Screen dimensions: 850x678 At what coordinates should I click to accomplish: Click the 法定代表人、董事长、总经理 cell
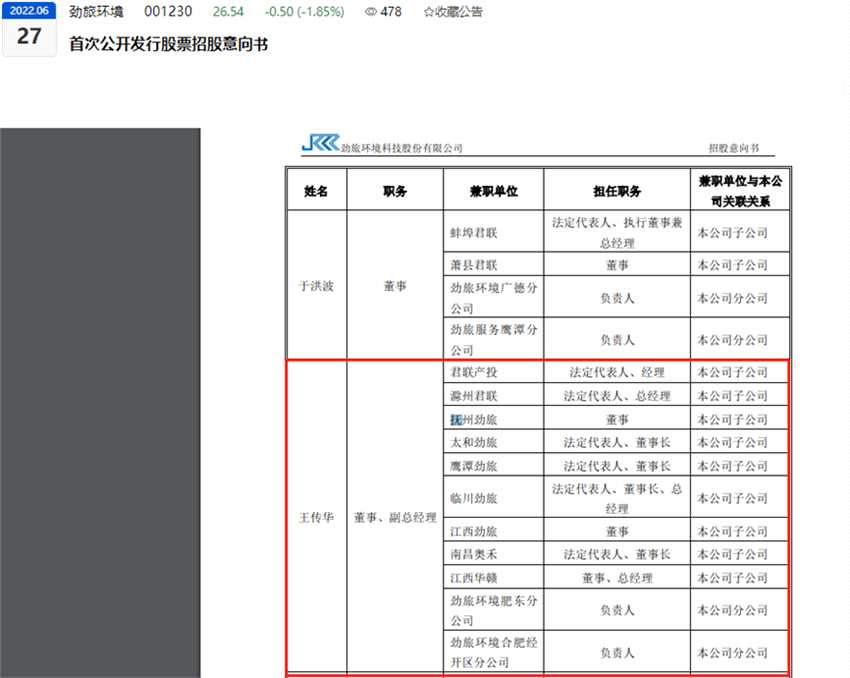(x=617, y=498)
